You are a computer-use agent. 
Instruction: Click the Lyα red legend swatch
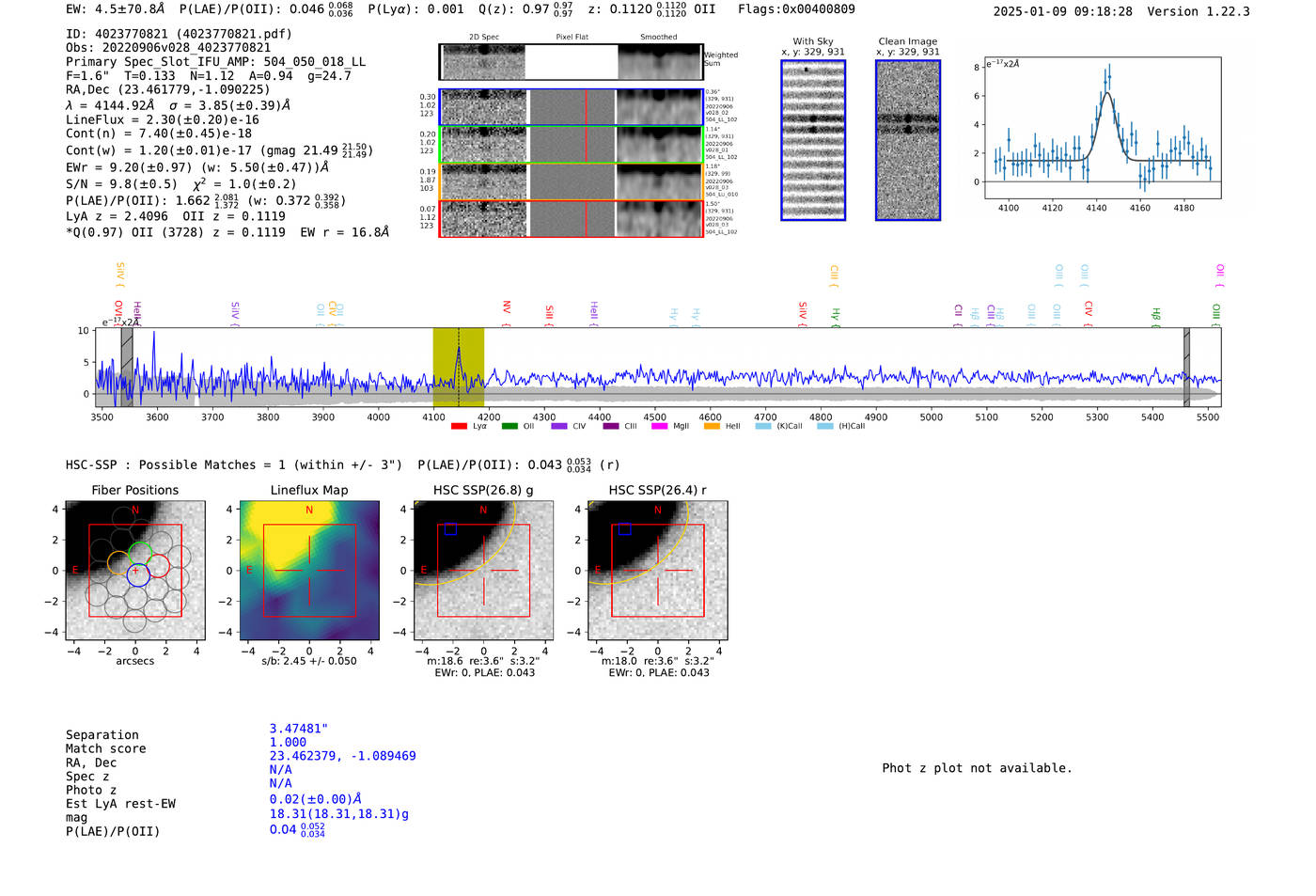click(459, 426)
